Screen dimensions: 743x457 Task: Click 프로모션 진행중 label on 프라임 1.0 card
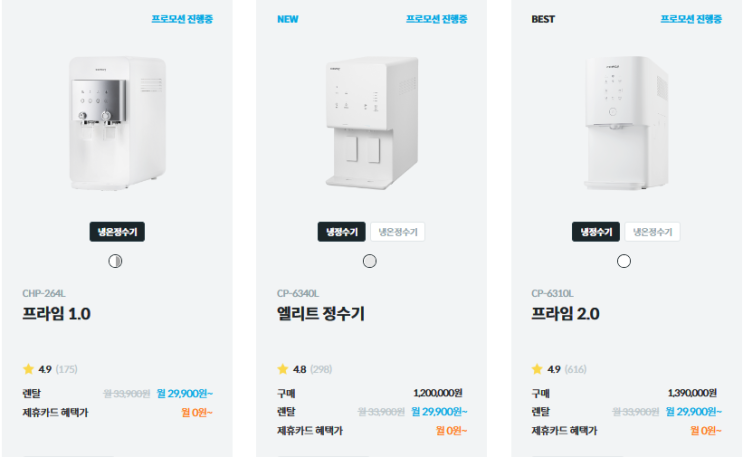pos(182,19)
